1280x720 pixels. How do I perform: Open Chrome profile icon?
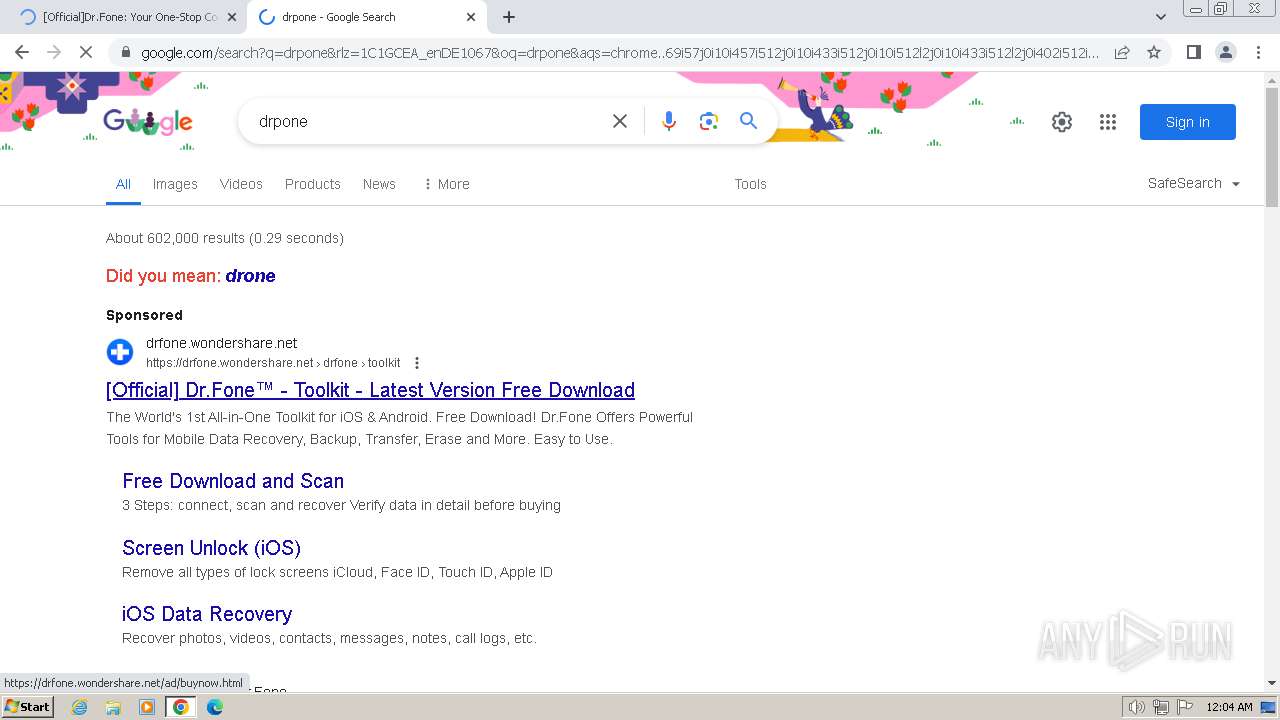point(1225,52)
